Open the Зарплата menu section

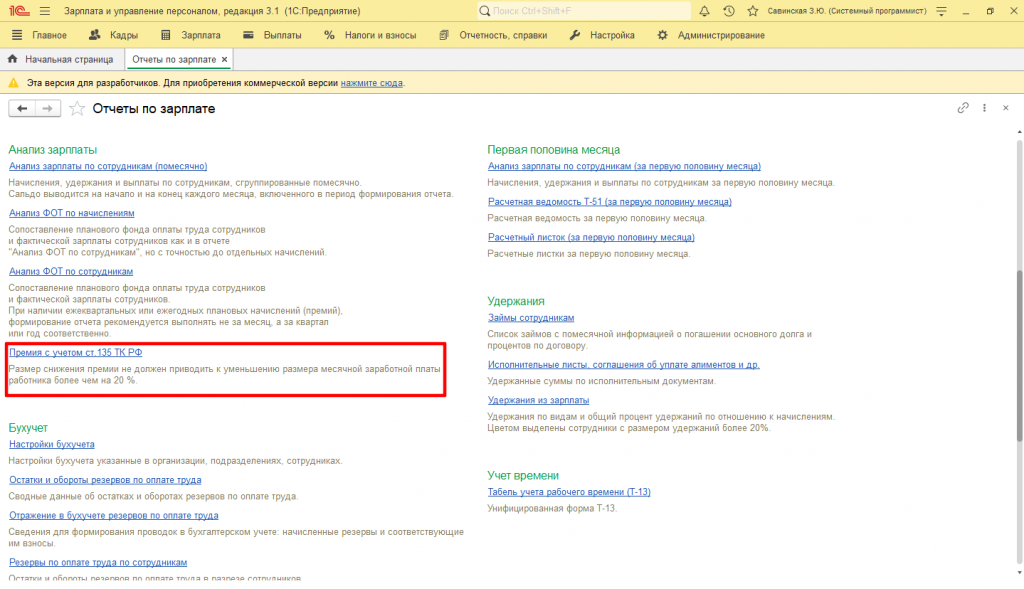coord(191,35)
